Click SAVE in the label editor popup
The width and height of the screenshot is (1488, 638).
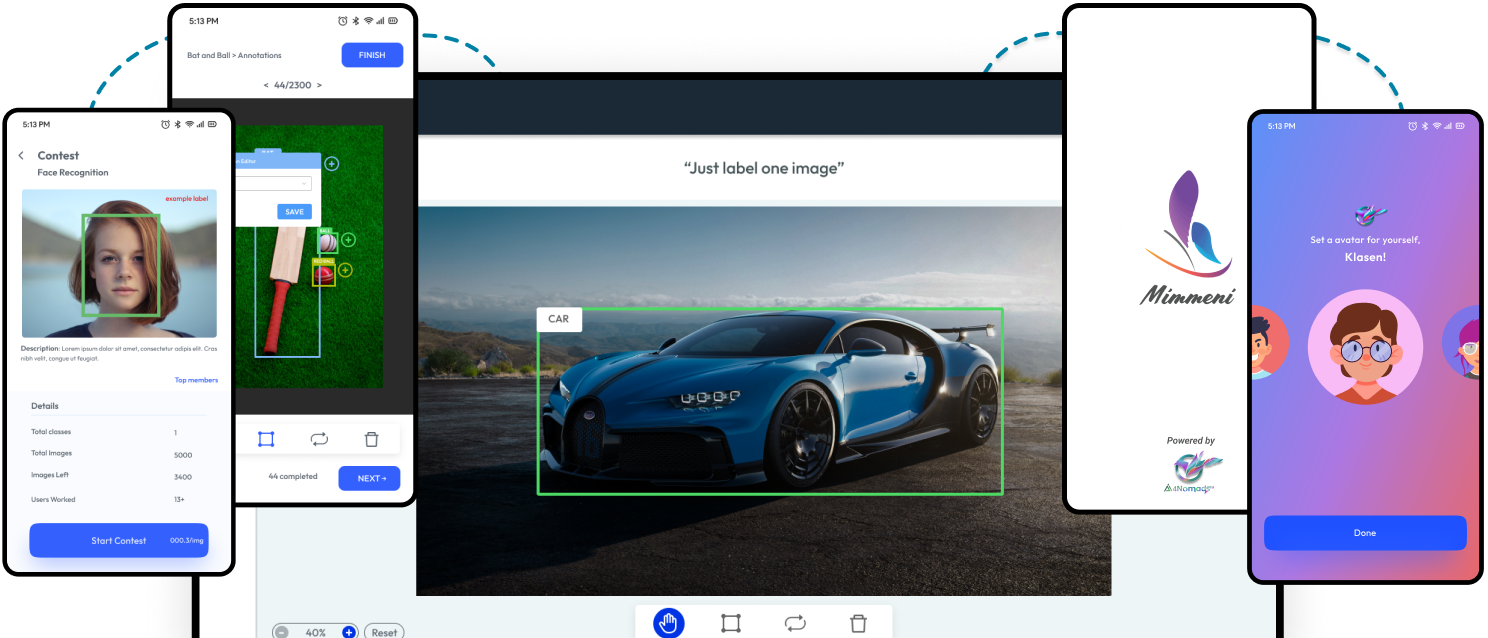[294, 212]
